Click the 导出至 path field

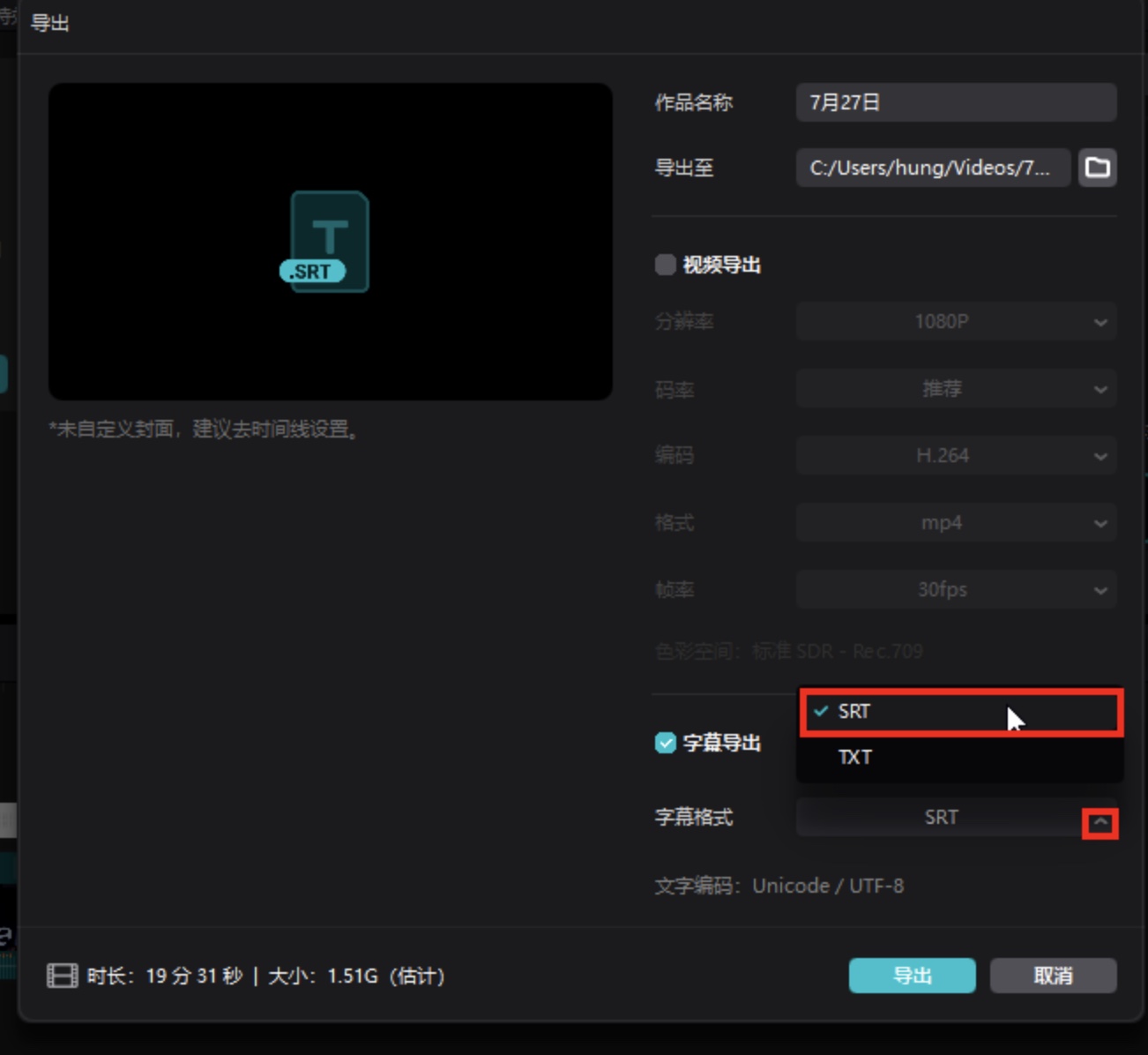934,168
